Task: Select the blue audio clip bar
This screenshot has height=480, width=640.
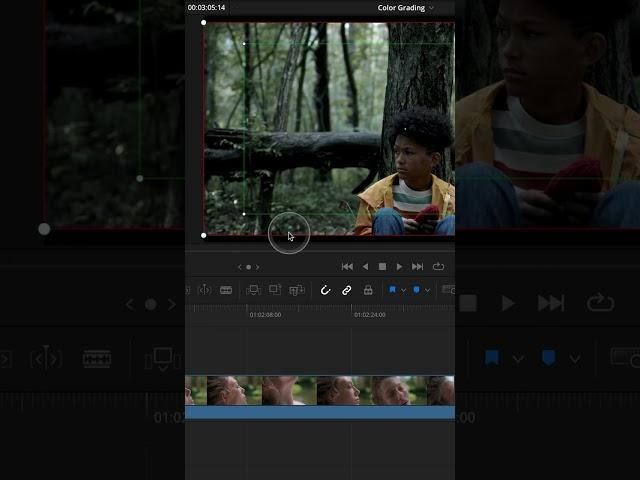Action: pos(320,412)
